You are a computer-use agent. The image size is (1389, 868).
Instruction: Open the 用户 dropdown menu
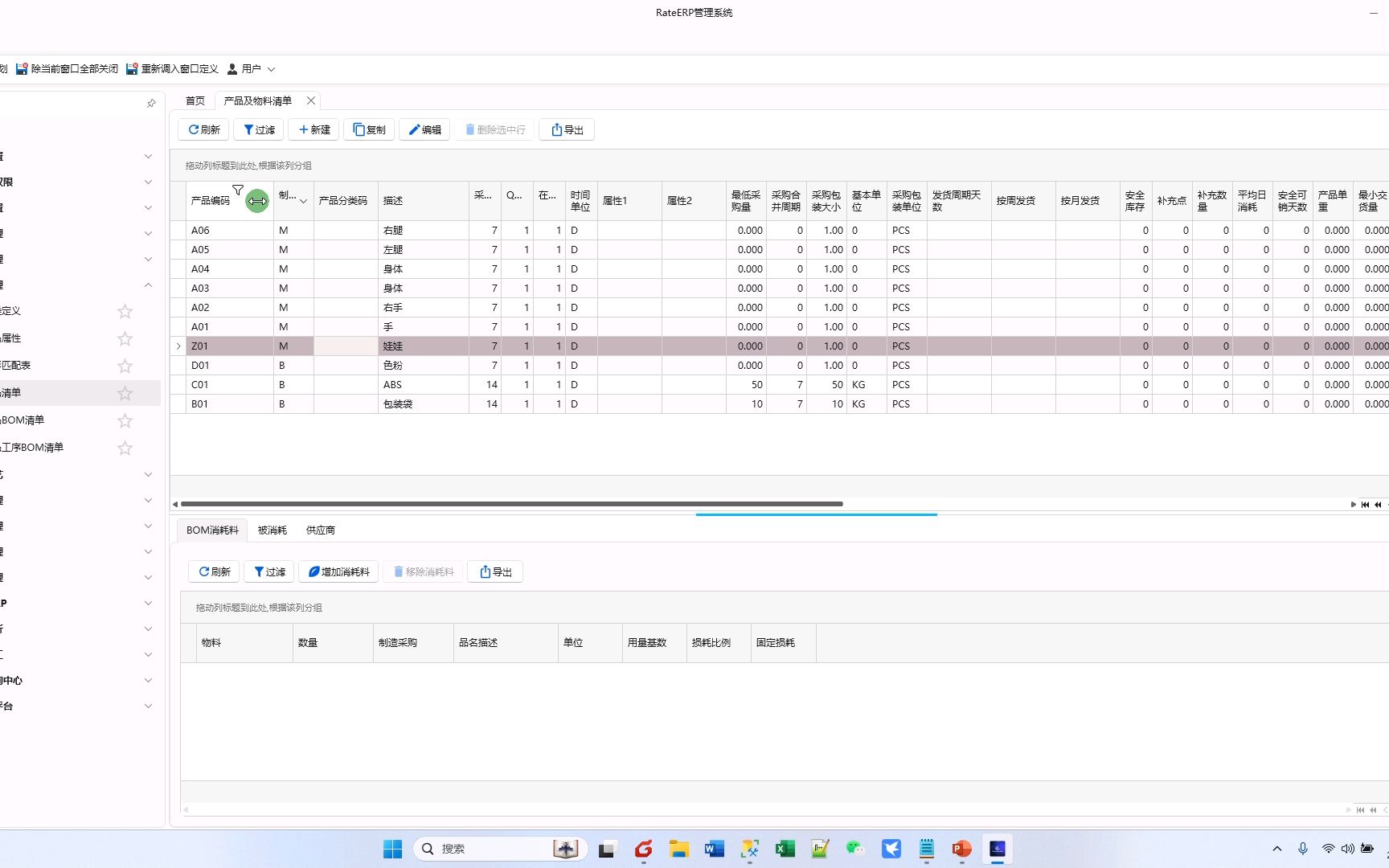tap(251, 69)
